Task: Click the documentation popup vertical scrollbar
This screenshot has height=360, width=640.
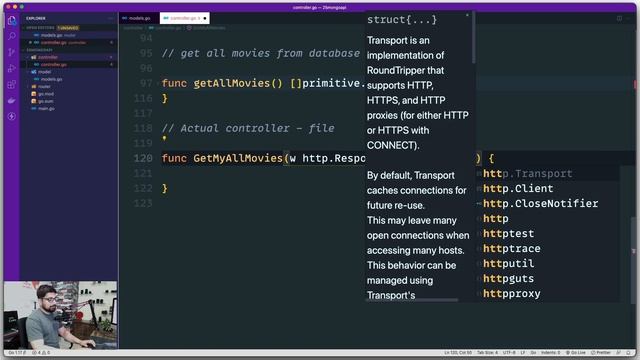Action: 473,38
